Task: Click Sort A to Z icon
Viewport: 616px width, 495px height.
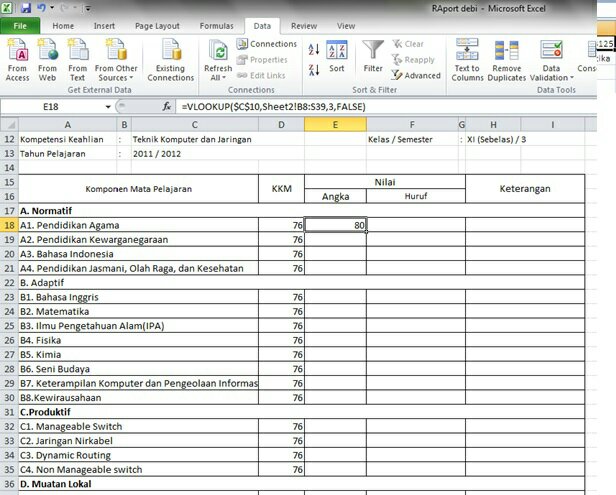Action: point(314,49)
